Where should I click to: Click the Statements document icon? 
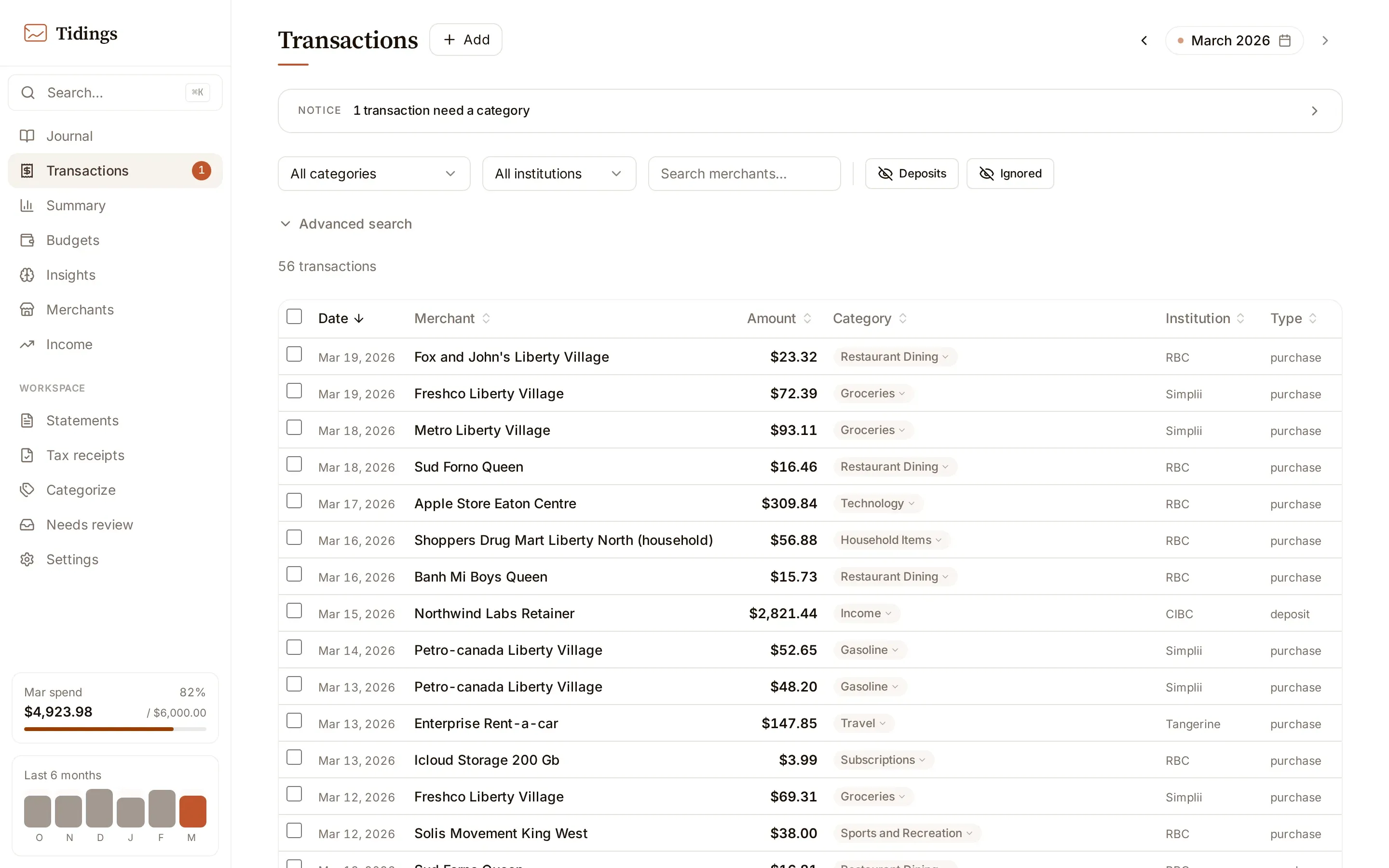tap(27, 420)
